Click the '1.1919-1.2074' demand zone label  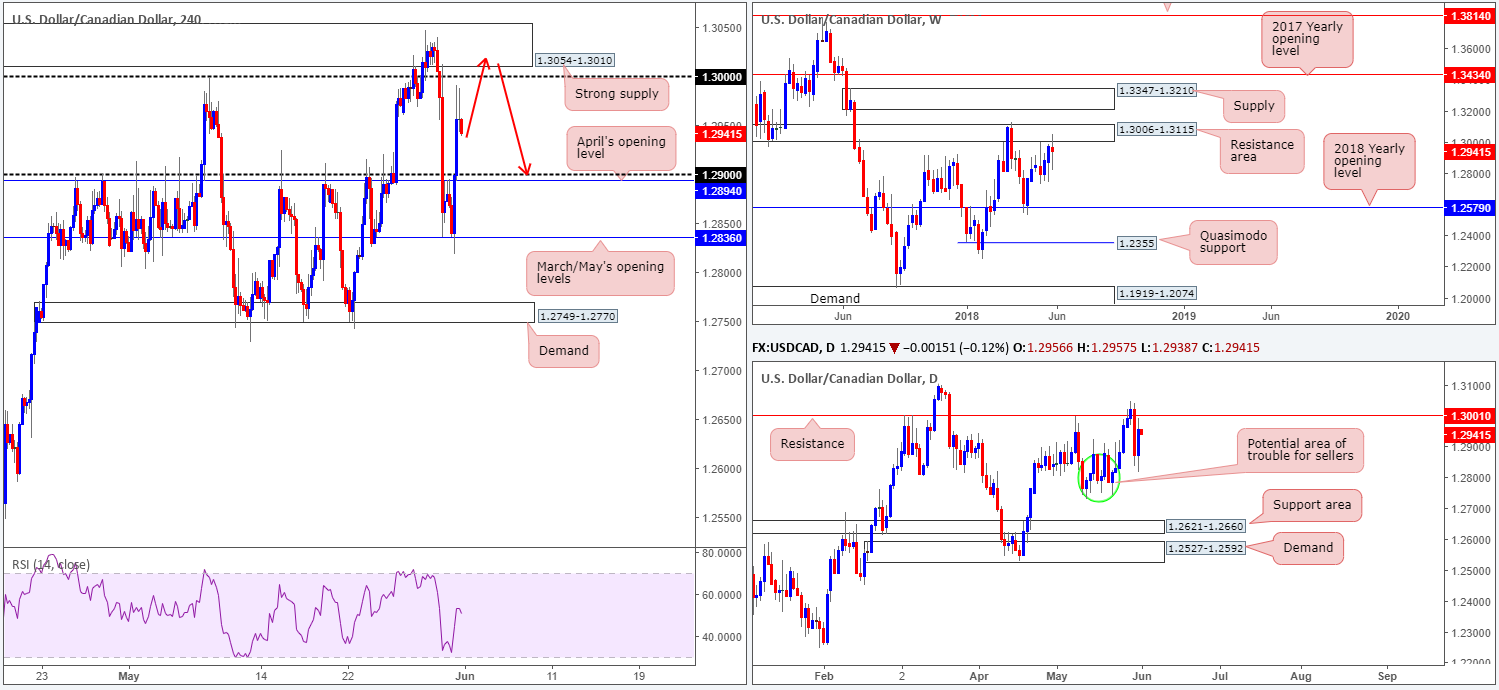(x=1155, y=293)
